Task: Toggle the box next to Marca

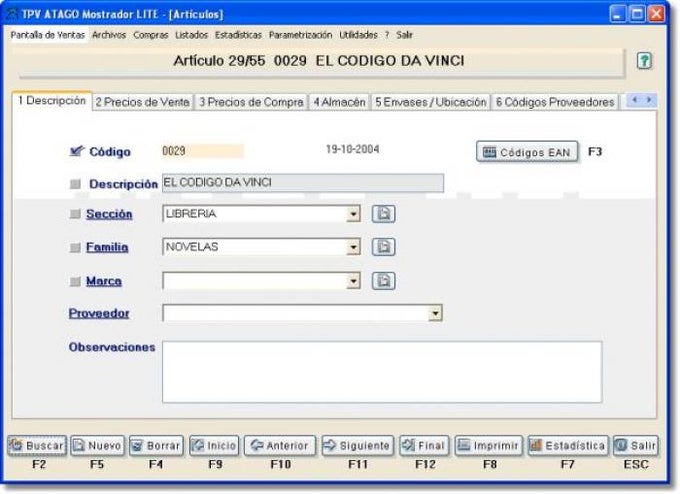Action: pos(75,281)
